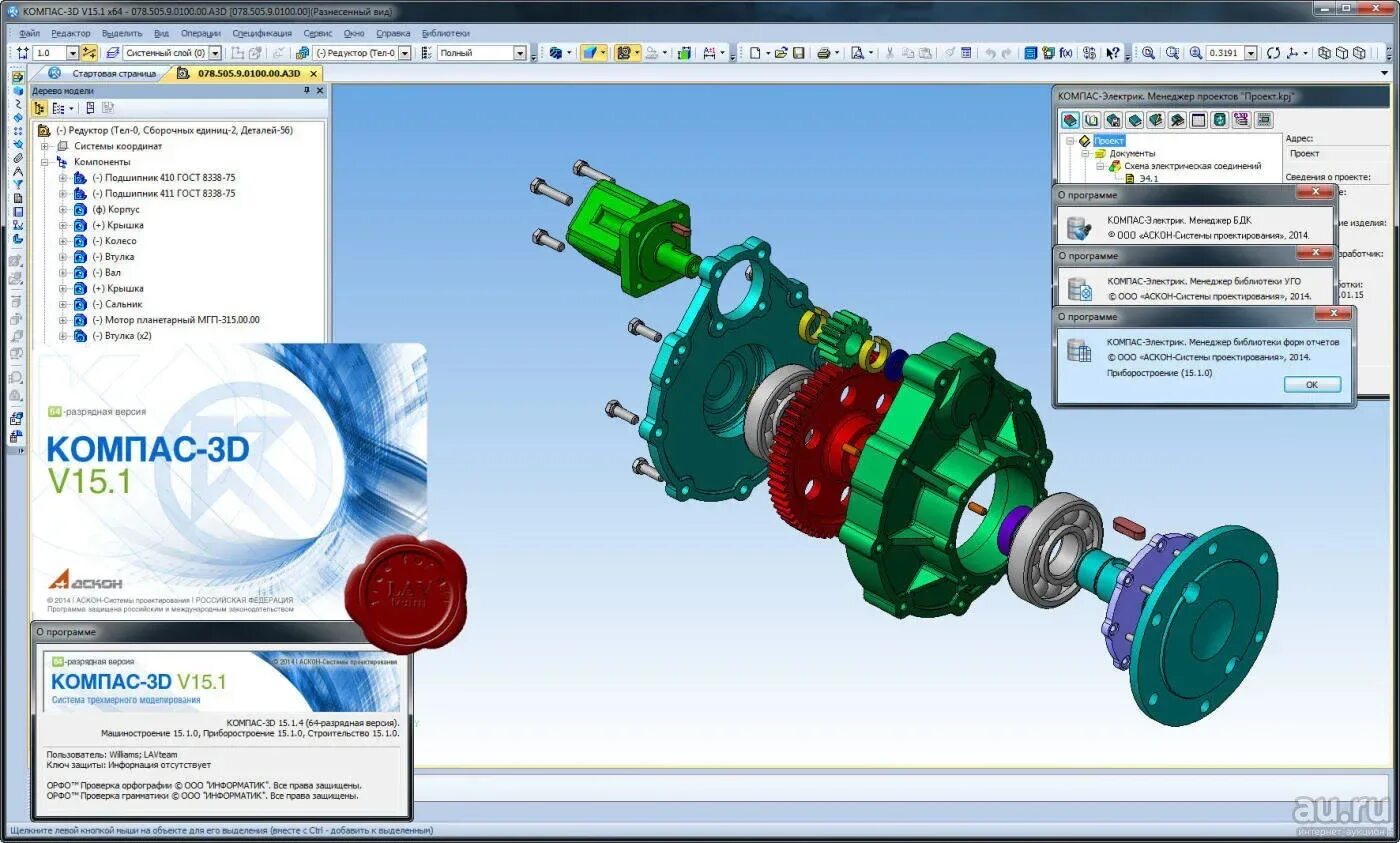Activate the context help arrow-question icon
This screenshot has height=843, width=1400.
pos(1113,53)
